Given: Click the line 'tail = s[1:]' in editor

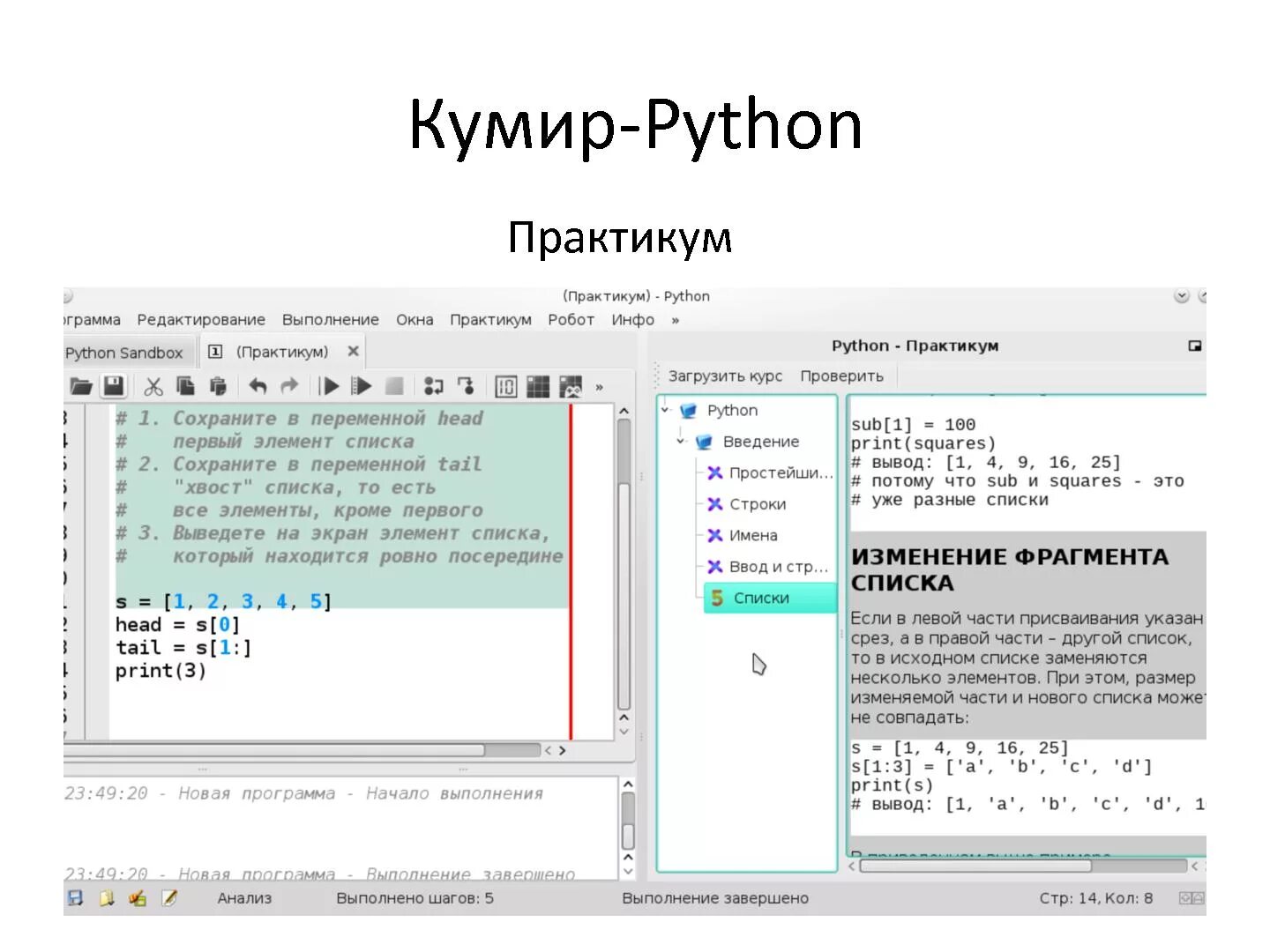Looking at the screenshot, I should [183, 648].
